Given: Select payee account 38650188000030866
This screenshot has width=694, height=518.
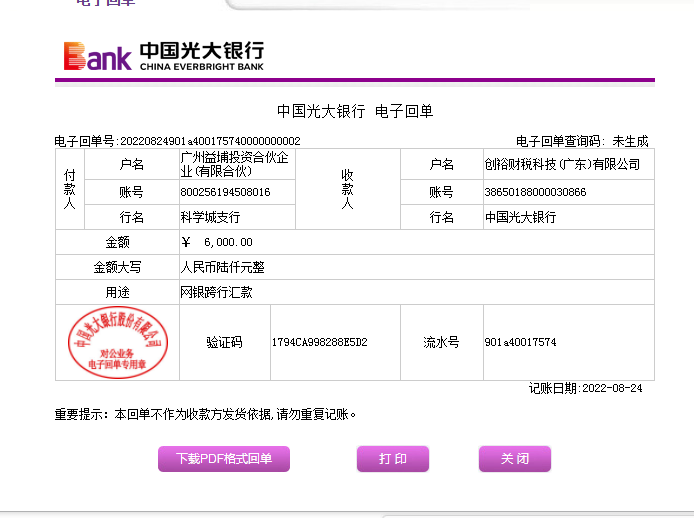Looking at the screenshot, I should 535,192.
